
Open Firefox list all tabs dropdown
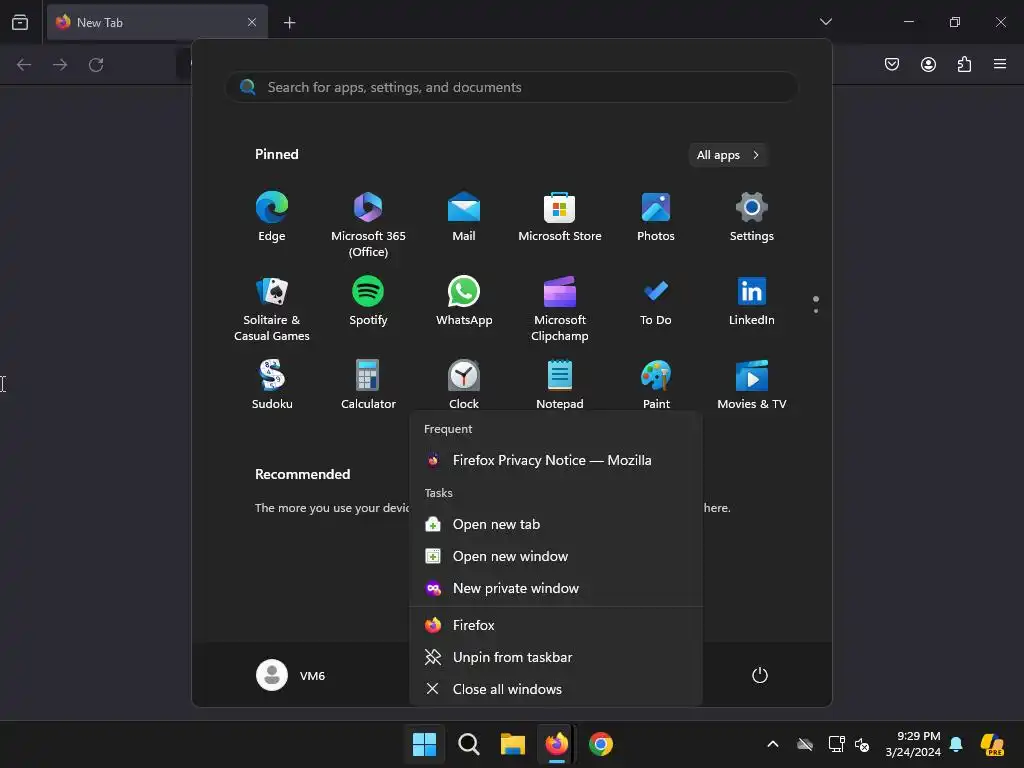[x=825, y=22]
